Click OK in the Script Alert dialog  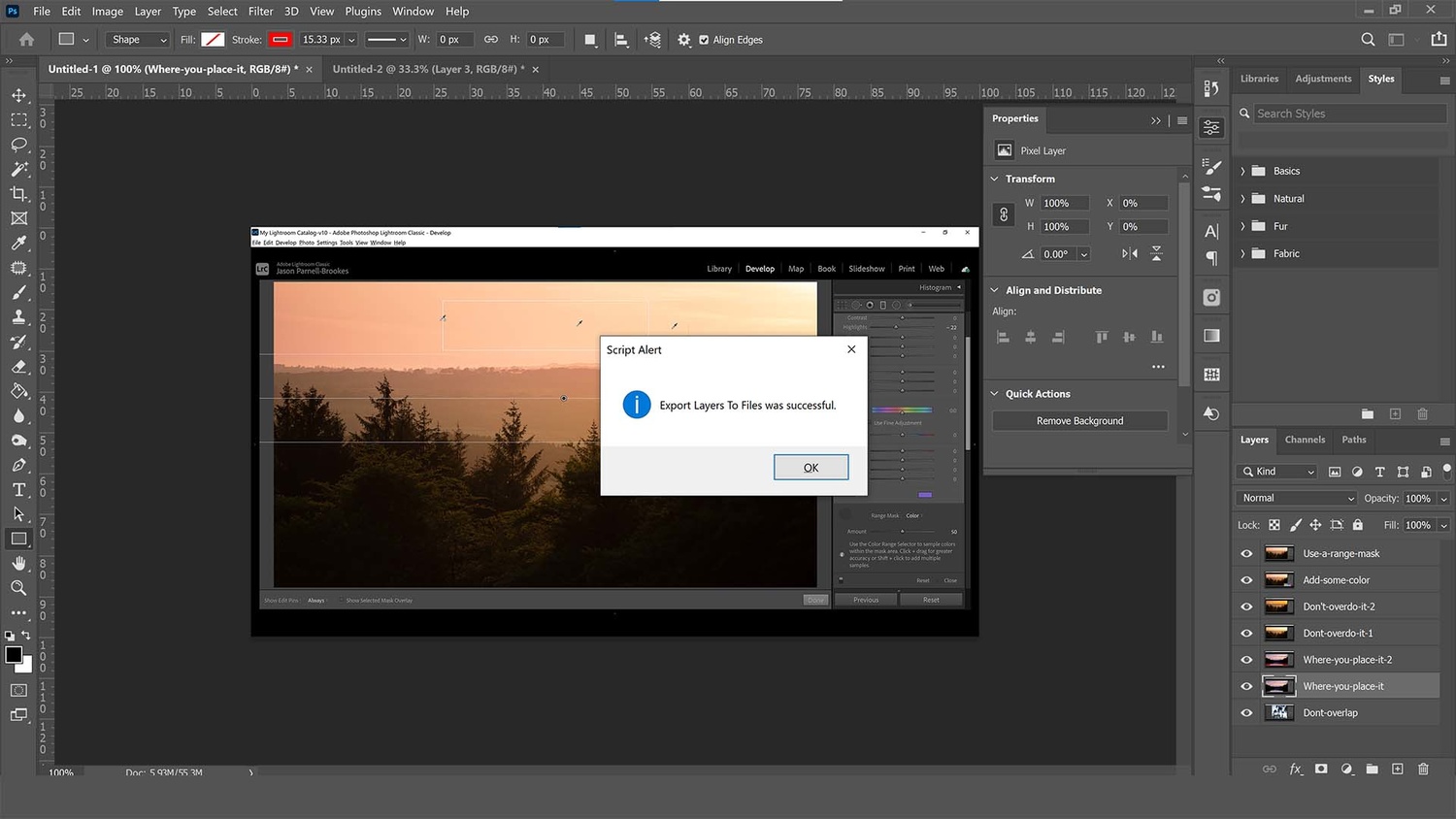[811, 468]
